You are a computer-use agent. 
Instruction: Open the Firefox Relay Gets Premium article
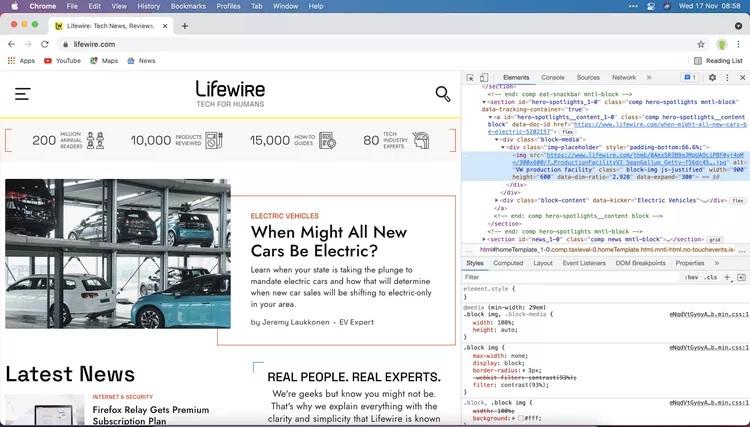point(151,415)
